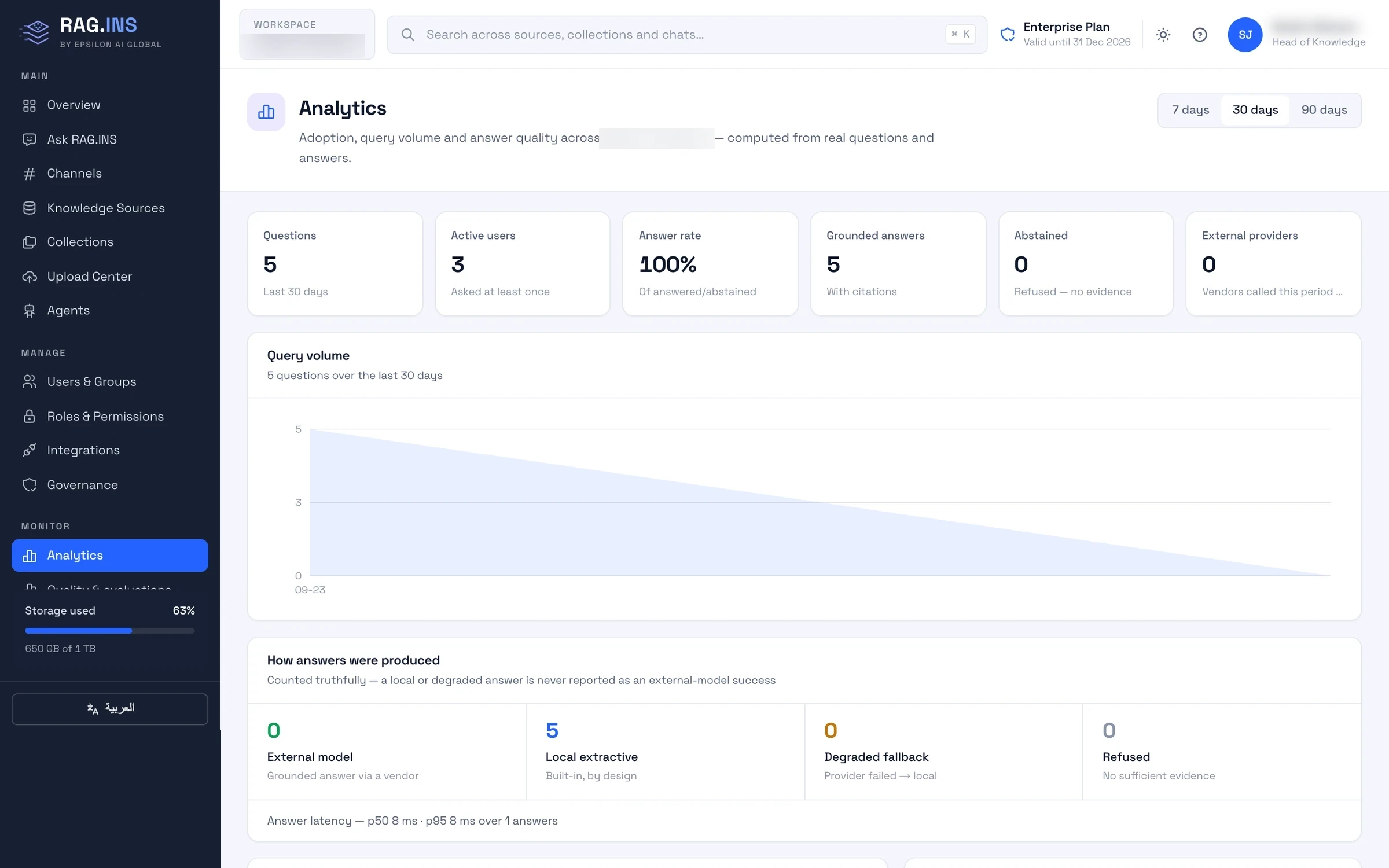The height and width of the screenshot is (868, 1389).
Task: Click the Analytics bar-chart icon in sidebar
Action: [x=30, y=556]
